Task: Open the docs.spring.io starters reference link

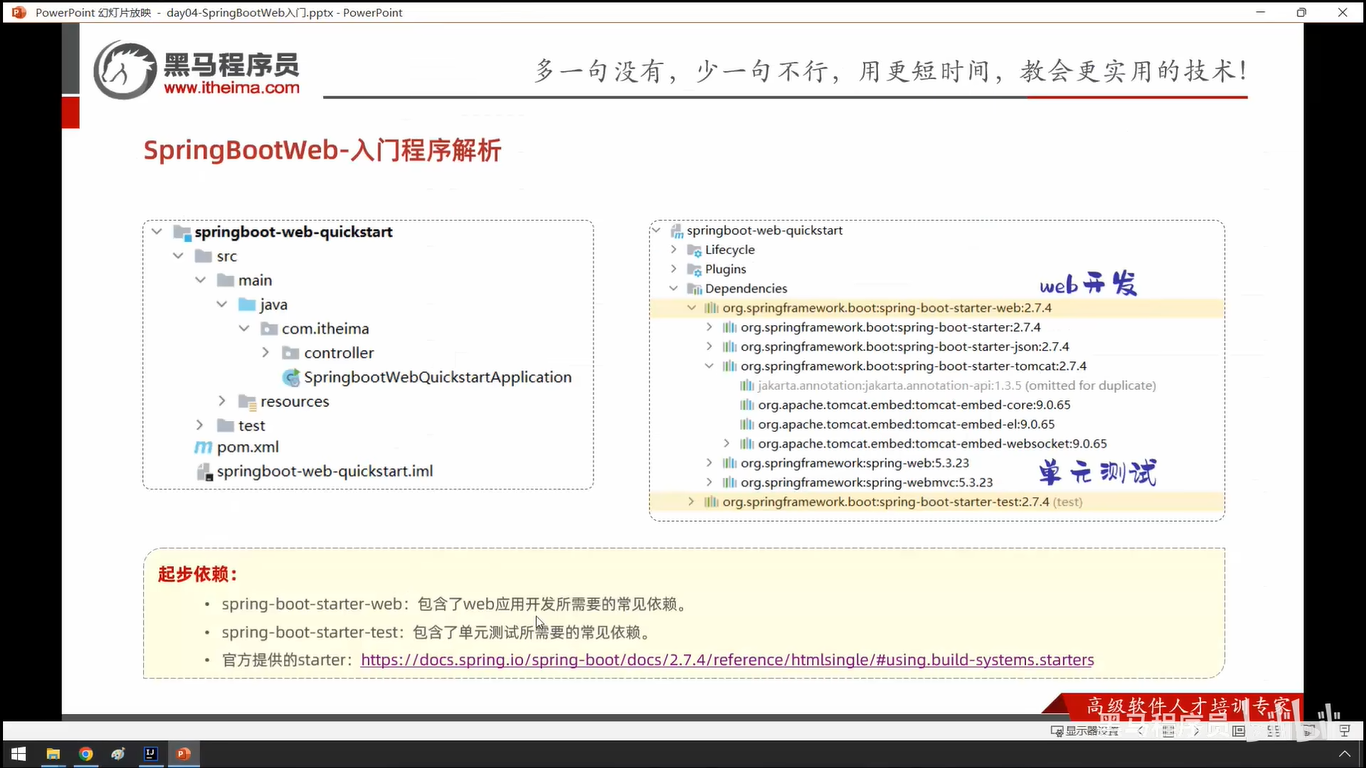Action: coord(727,660)
